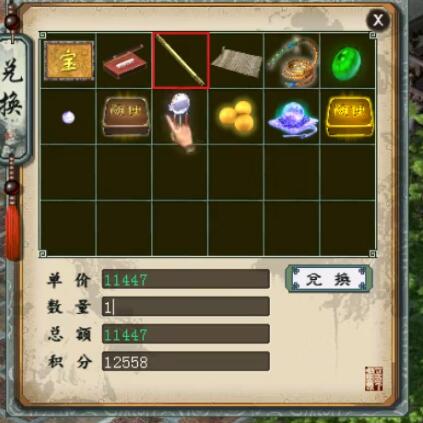Select the golden treasure map icon

69,61
